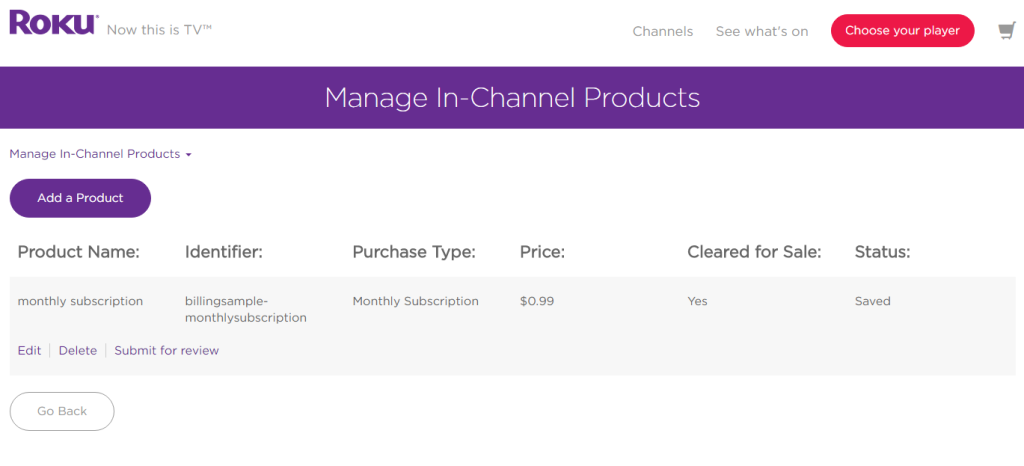Delete the monthly subscription product
Viewport: 1024px width, 466px height.
[78, 350]
